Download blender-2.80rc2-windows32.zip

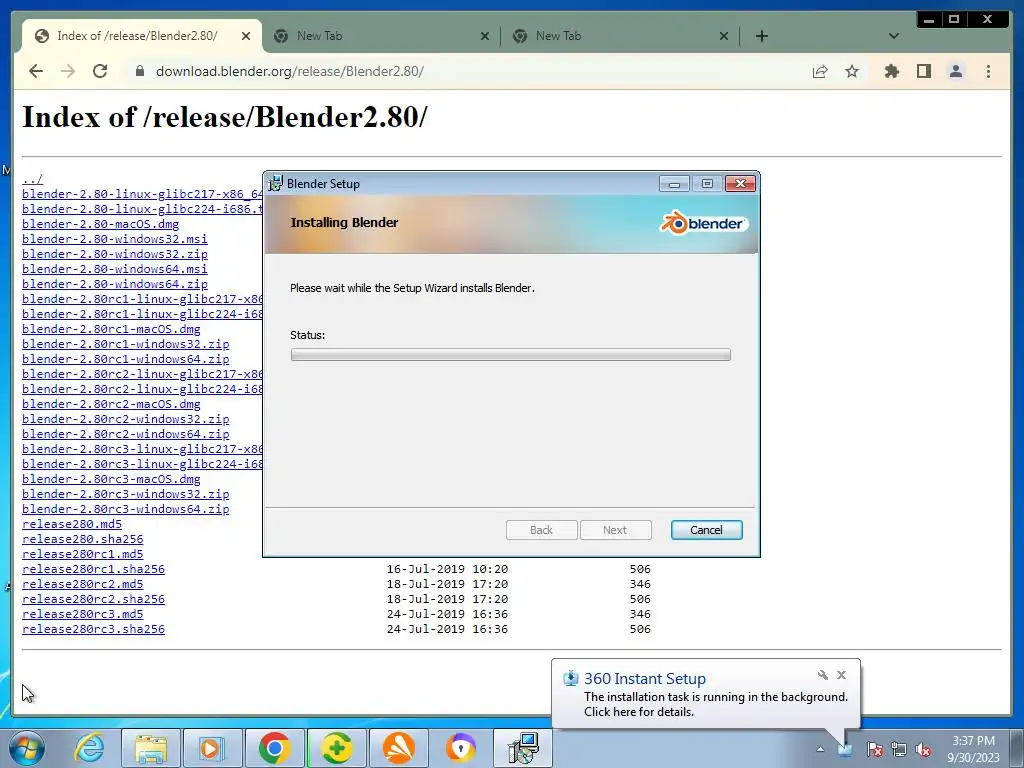pyautogui.click(x=125, y=419)
